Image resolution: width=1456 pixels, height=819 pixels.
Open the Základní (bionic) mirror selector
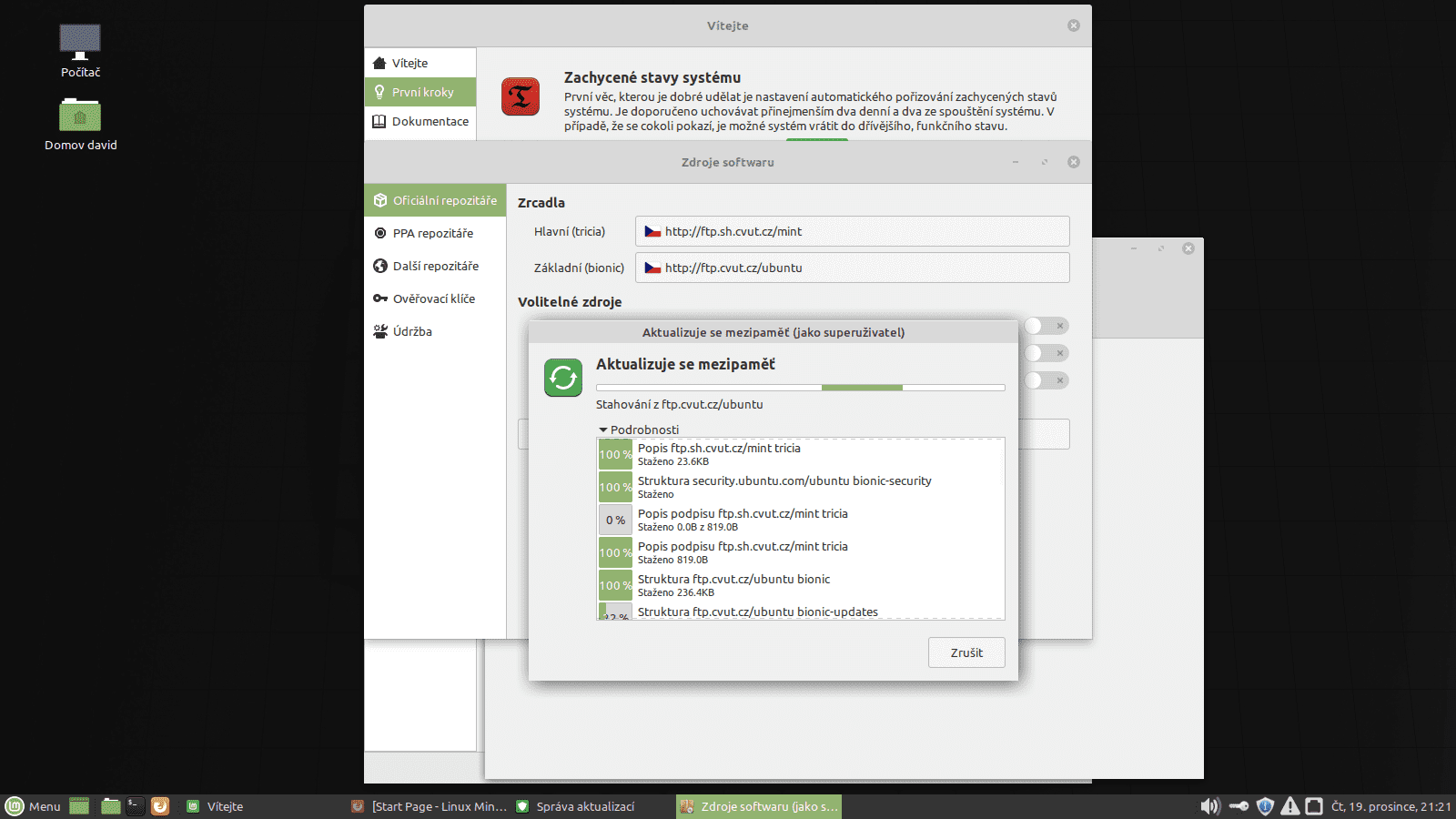point(852,268)
